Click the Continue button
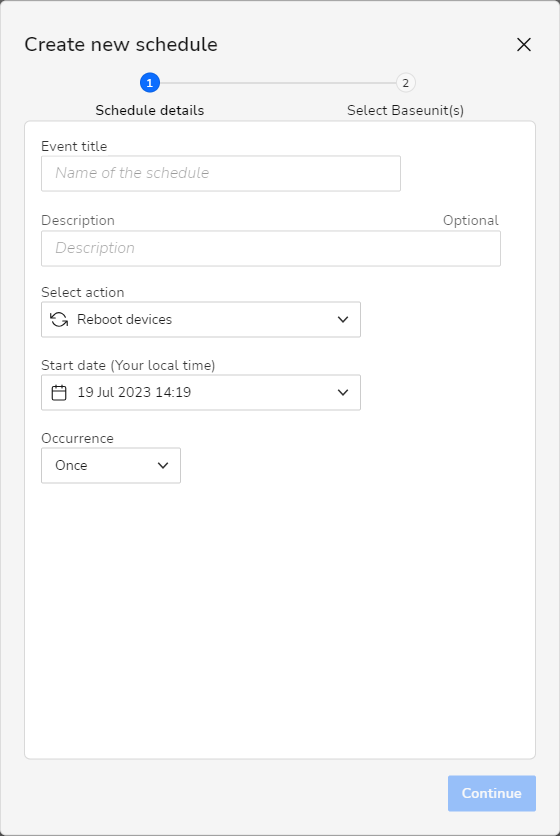Image resolution: width=560 pixels, height=836 pixels. click(x=492, y=793)
